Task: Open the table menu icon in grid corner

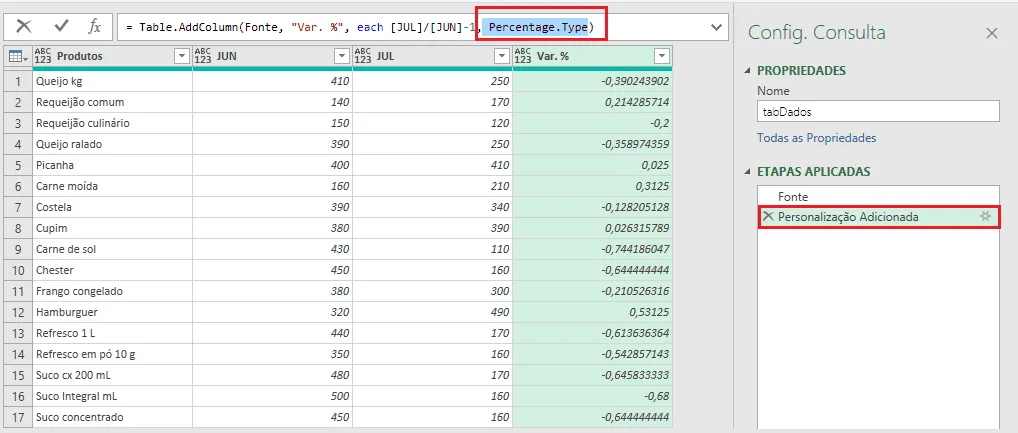Action: (18, 57)
